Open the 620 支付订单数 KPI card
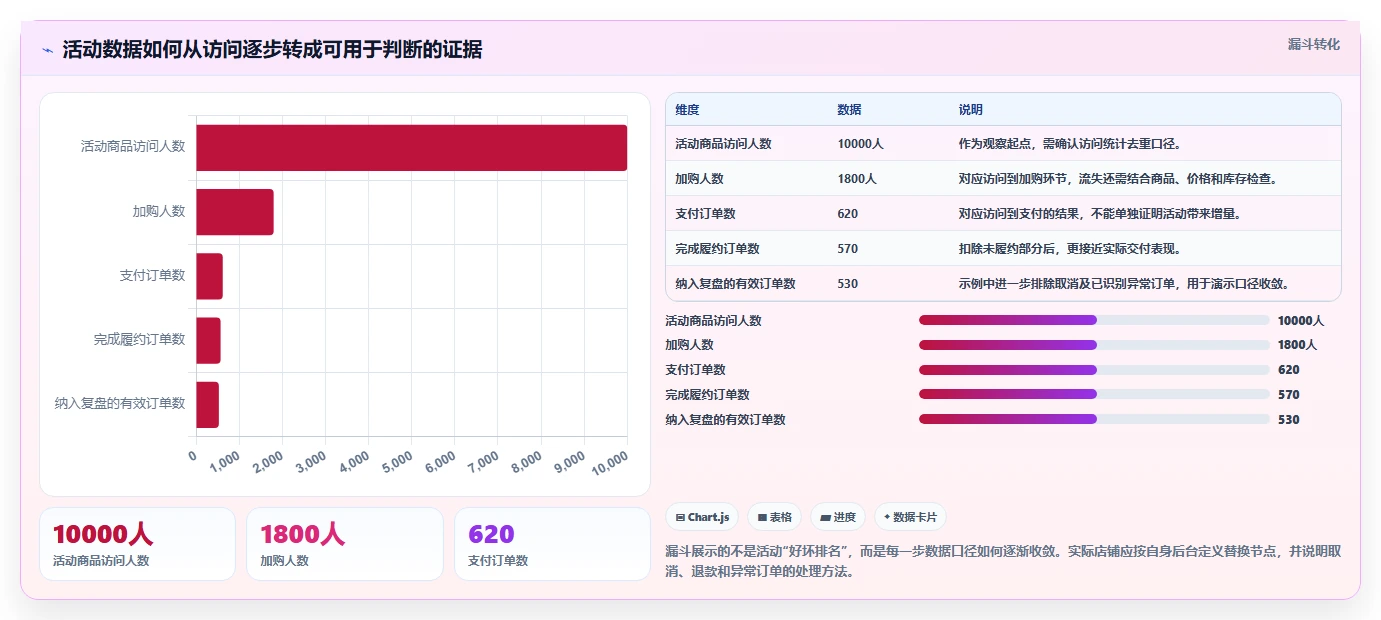The width and height of the screenshot is (1381, 620). tap(552, 544)
